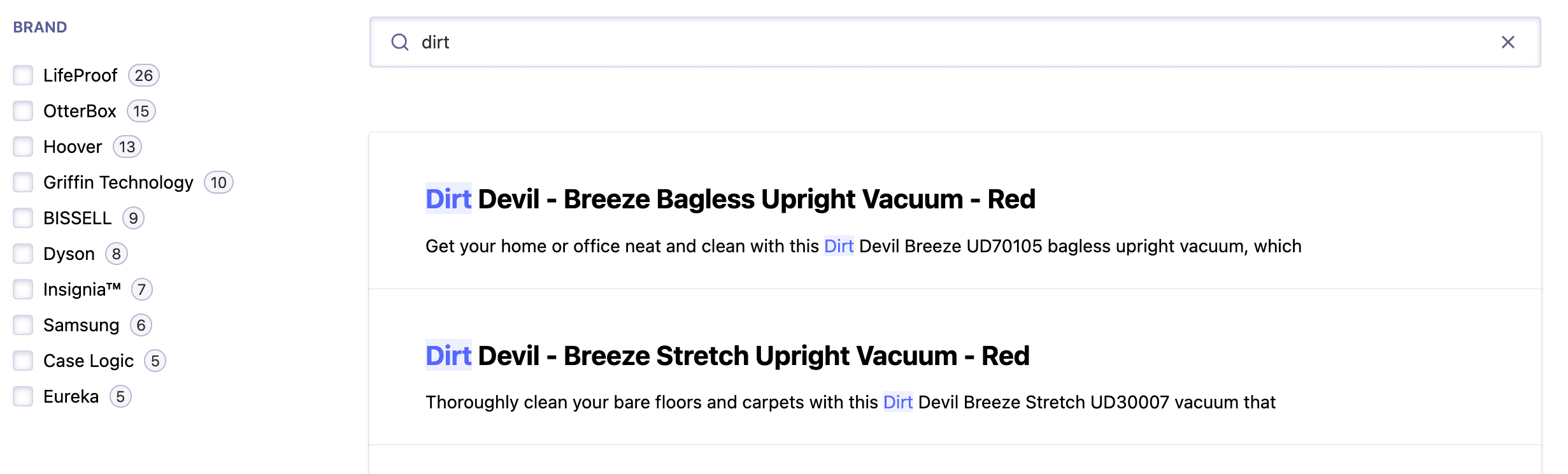This screenshot has height=474, width=1568.
Task: Toggle the Case Logic checkbox
Action: 24,361
